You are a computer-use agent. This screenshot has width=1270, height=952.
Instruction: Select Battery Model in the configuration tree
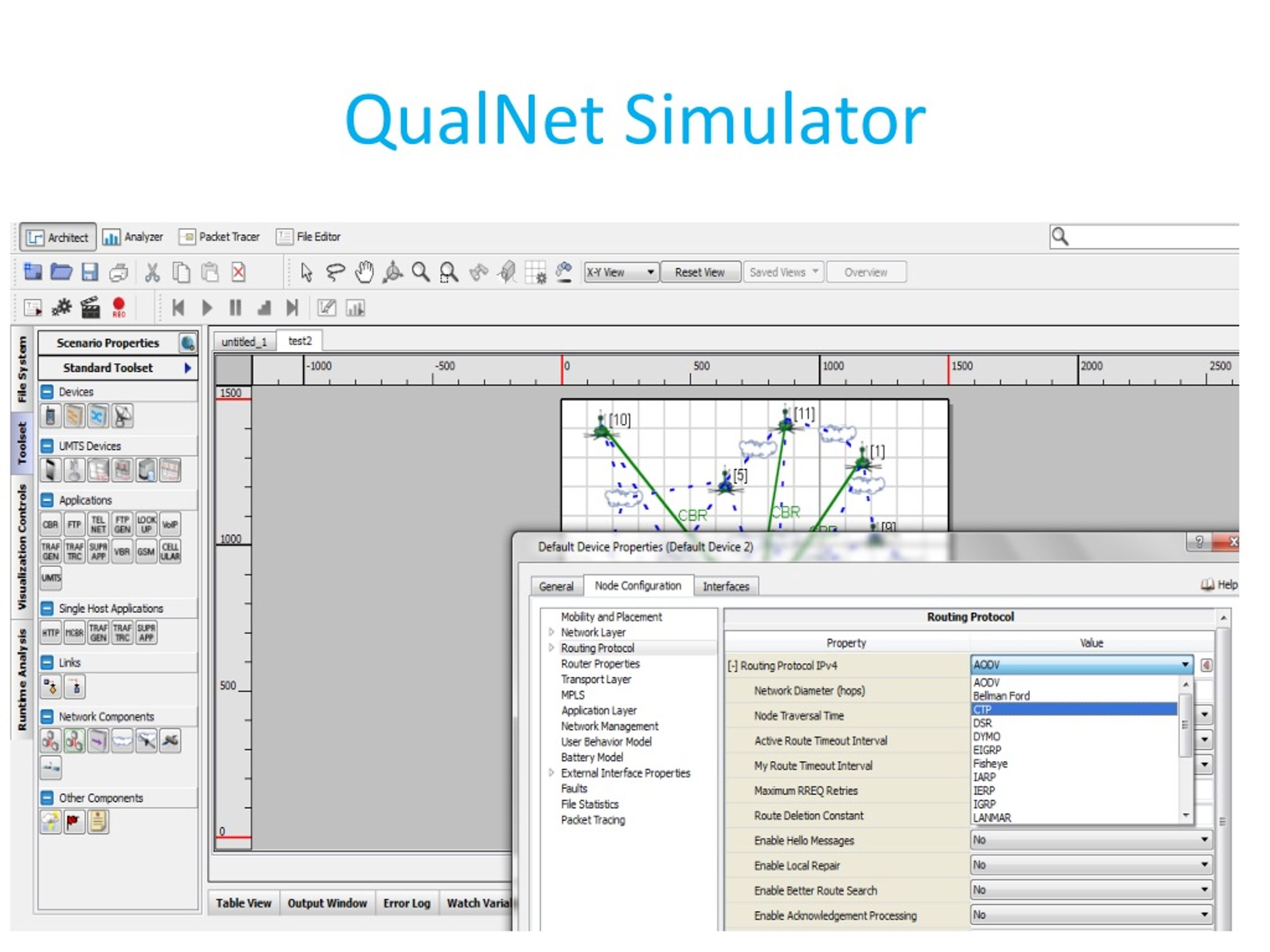point(592,758)
